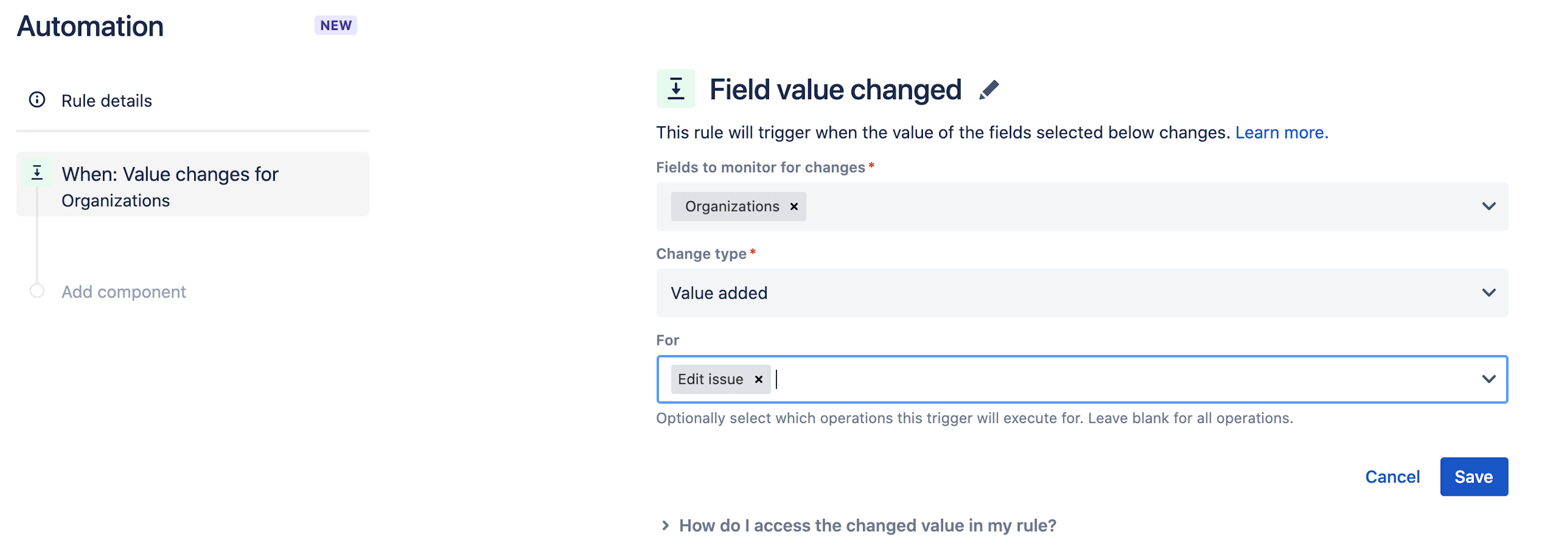This screenshot has height=558, width=1568.
Task: Click the empty circle beside Add component
Action: (x=36, y=291)
